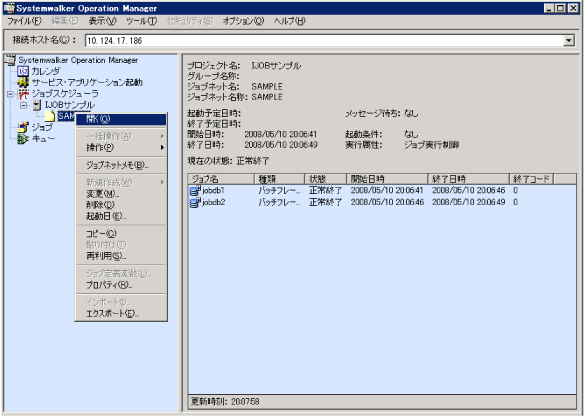584x416 pixels.
Task: Open the オプション(O) menu
Action: 243,21
